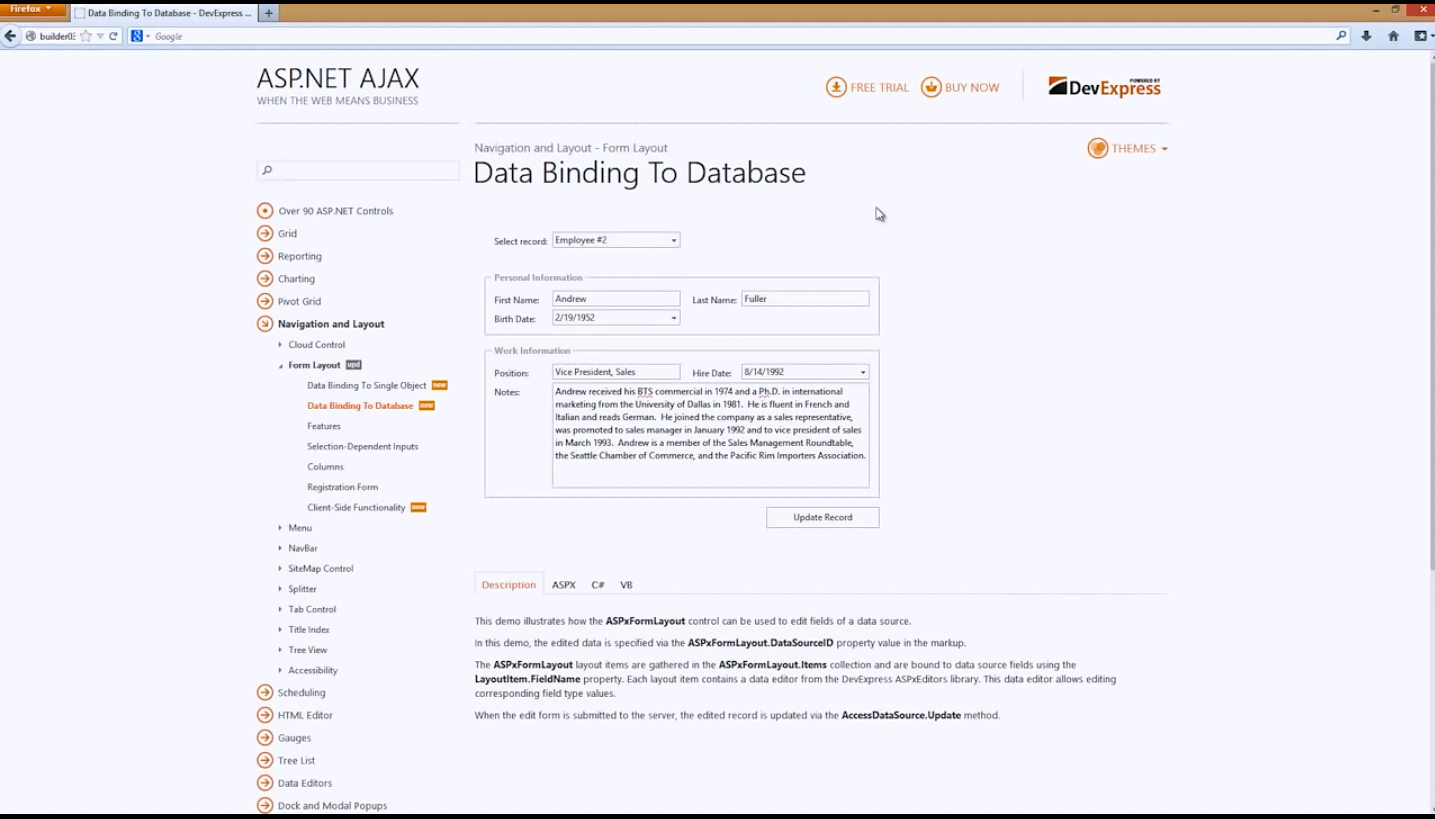Viewport: 1435px width, 819px height.
Task: Select the Data Binding To Database browser tab
Action: [x=164, y=14]
